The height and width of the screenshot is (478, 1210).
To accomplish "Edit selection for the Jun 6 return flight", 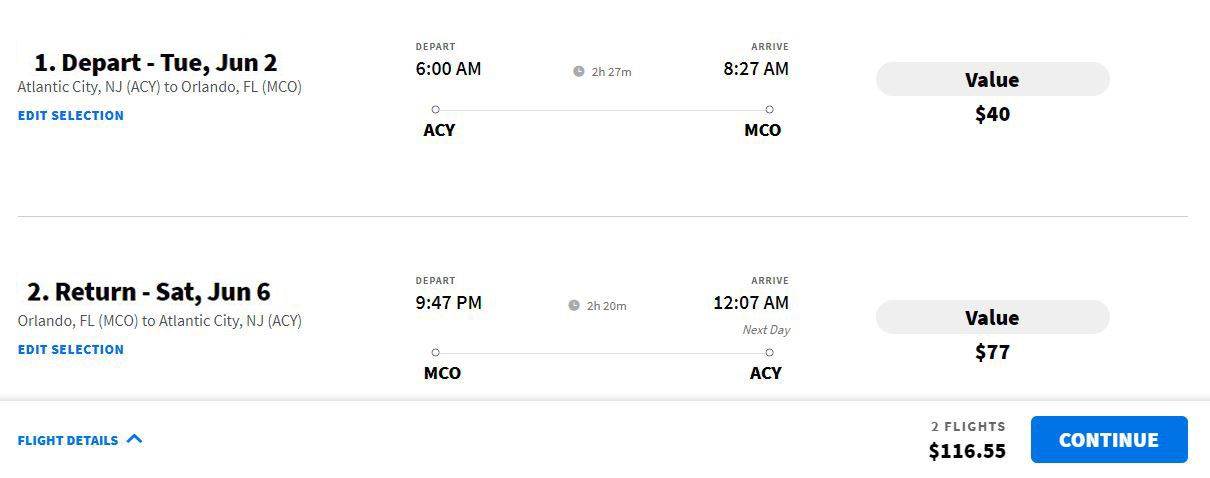I will pyautogui.click(x=71, y=349).
